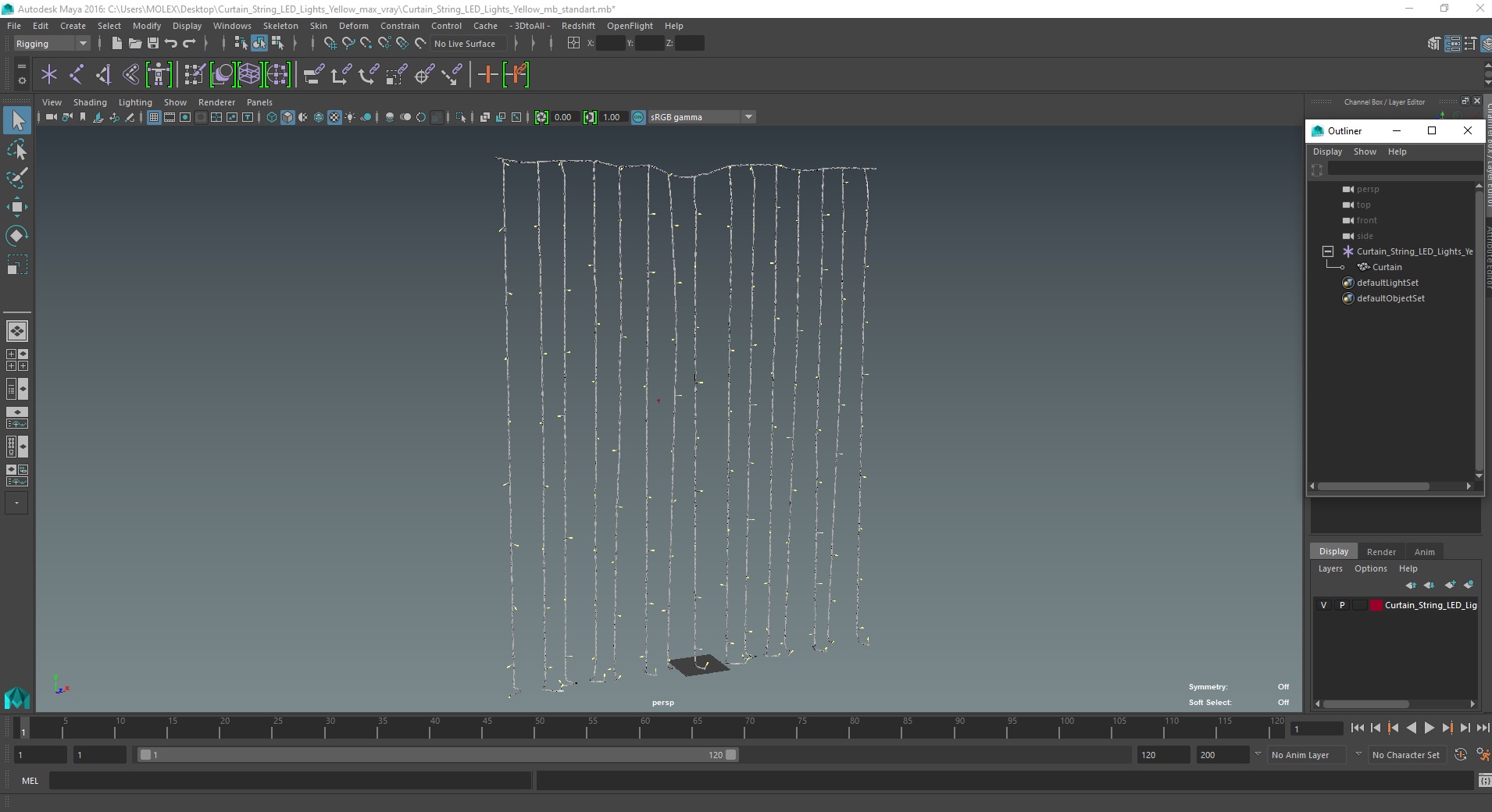The height and width of the screenshot is (812, 1492).
Task: Click the HumanIK character figure icon
Action: click(159, 75)
